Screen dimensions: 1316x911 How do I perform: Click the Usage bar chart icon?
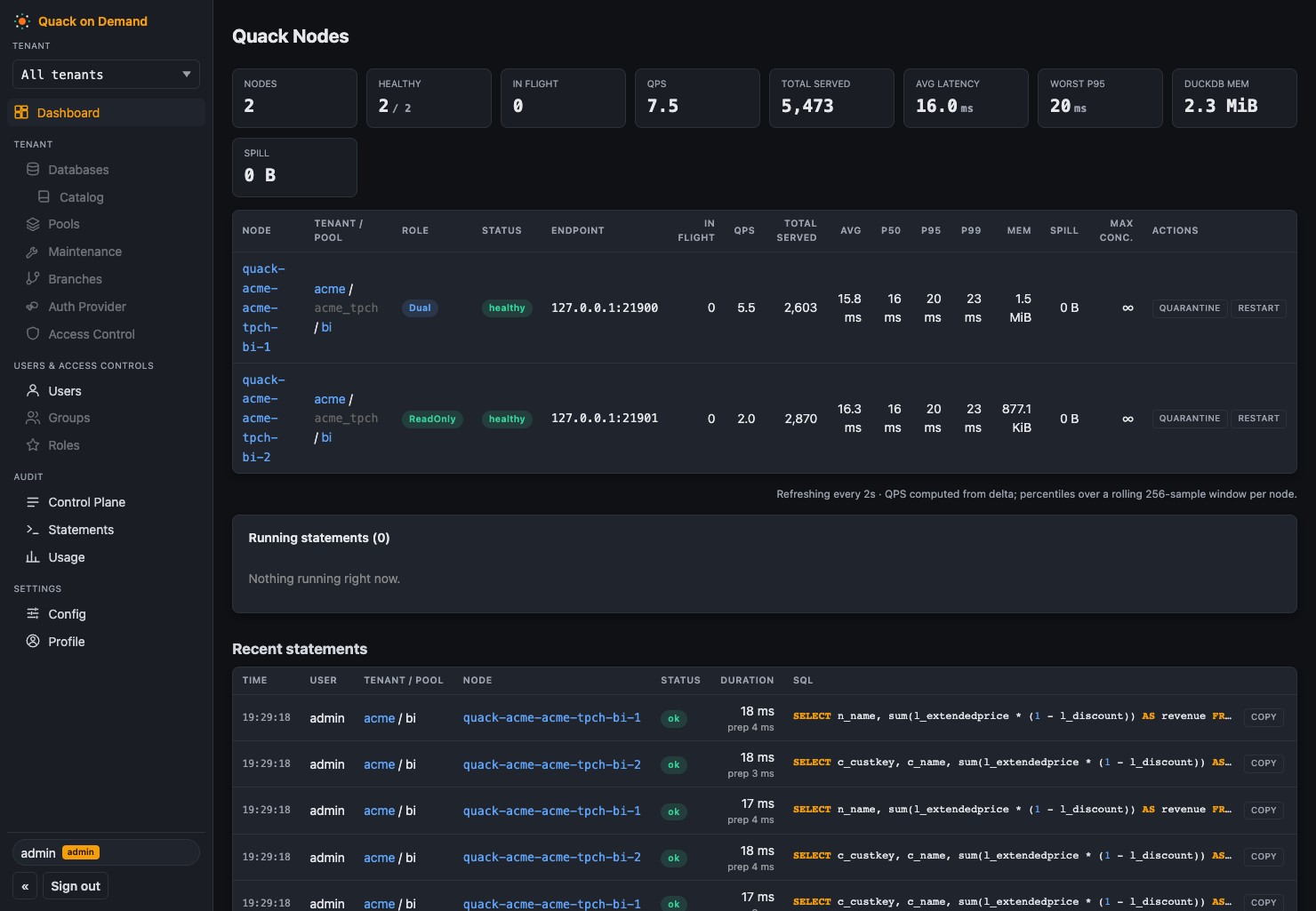[x=33, y=557]
